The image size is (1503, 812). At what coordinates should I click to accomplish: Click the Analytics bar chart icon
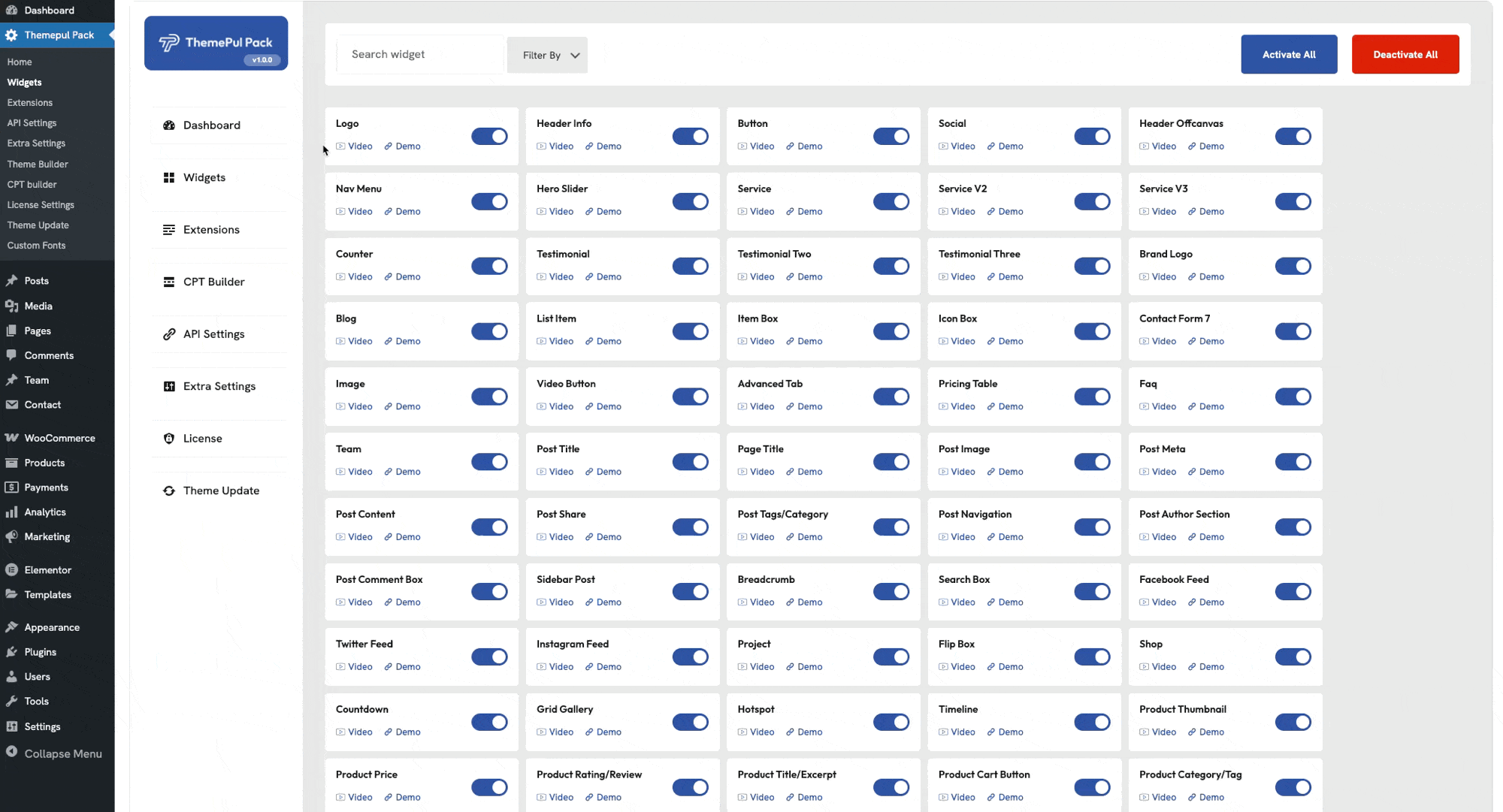tap(11, 512)
